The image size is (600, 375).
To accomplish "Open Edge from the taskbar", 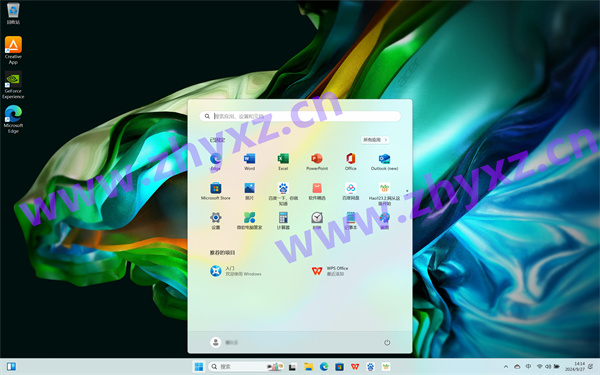I will (324, 367).
